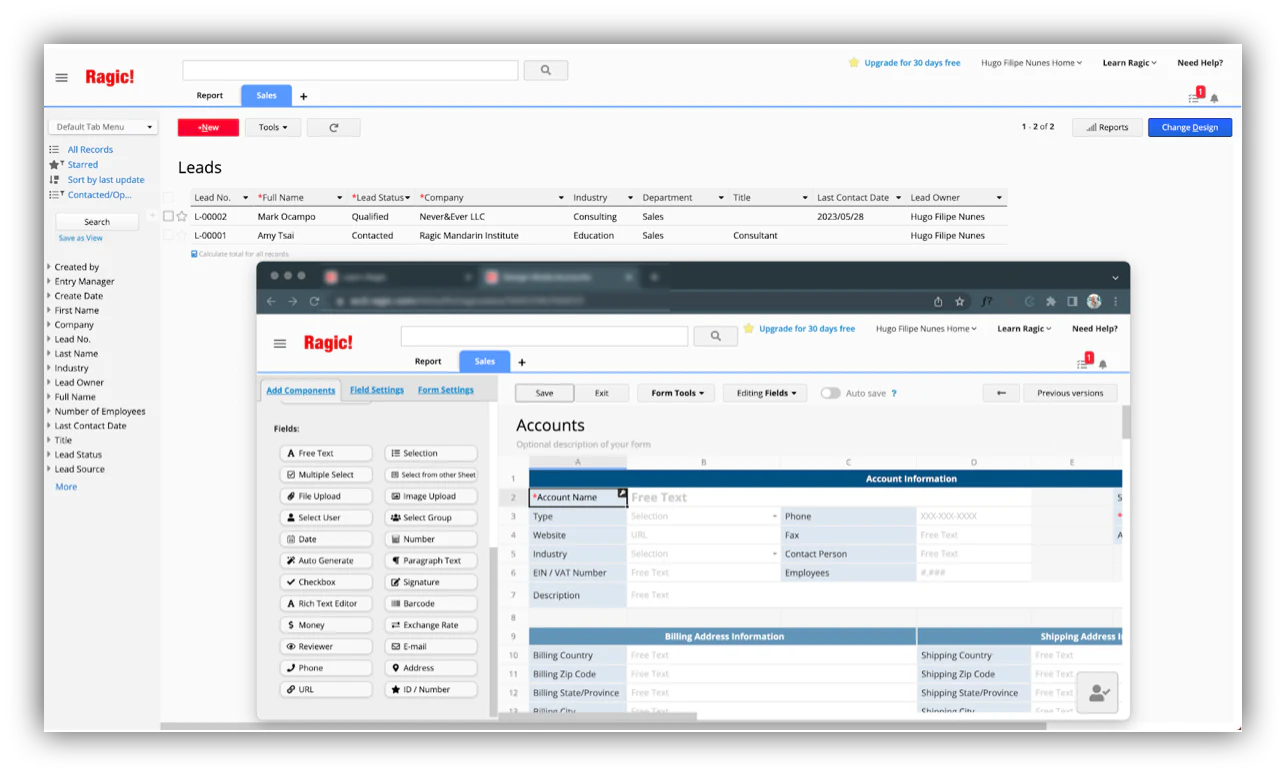Image resolution: width=1286 pixels, height=776 pixels.
Task: Open Auto save help question mark
Action: coord(894,394)
